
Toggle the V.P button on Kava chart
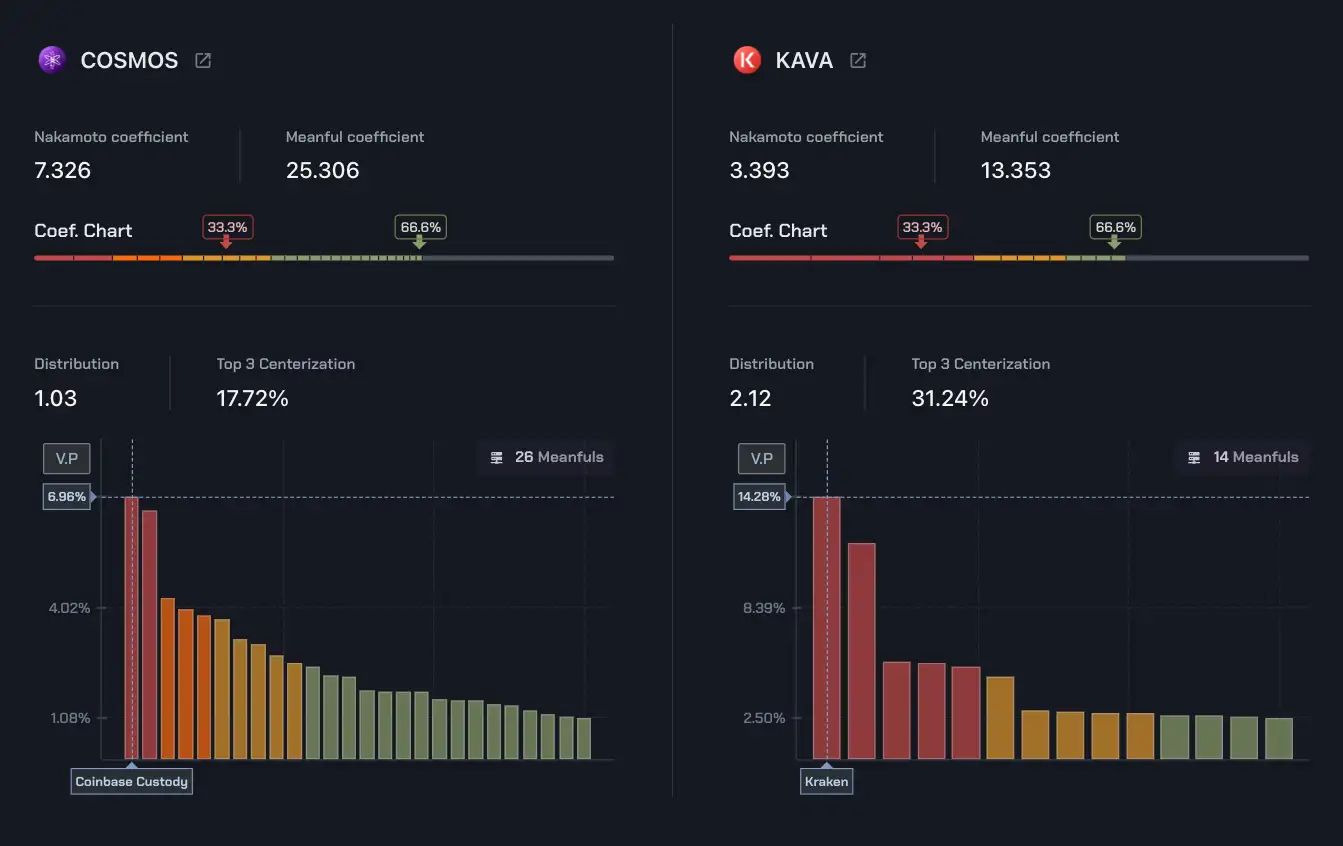(762, 458)
